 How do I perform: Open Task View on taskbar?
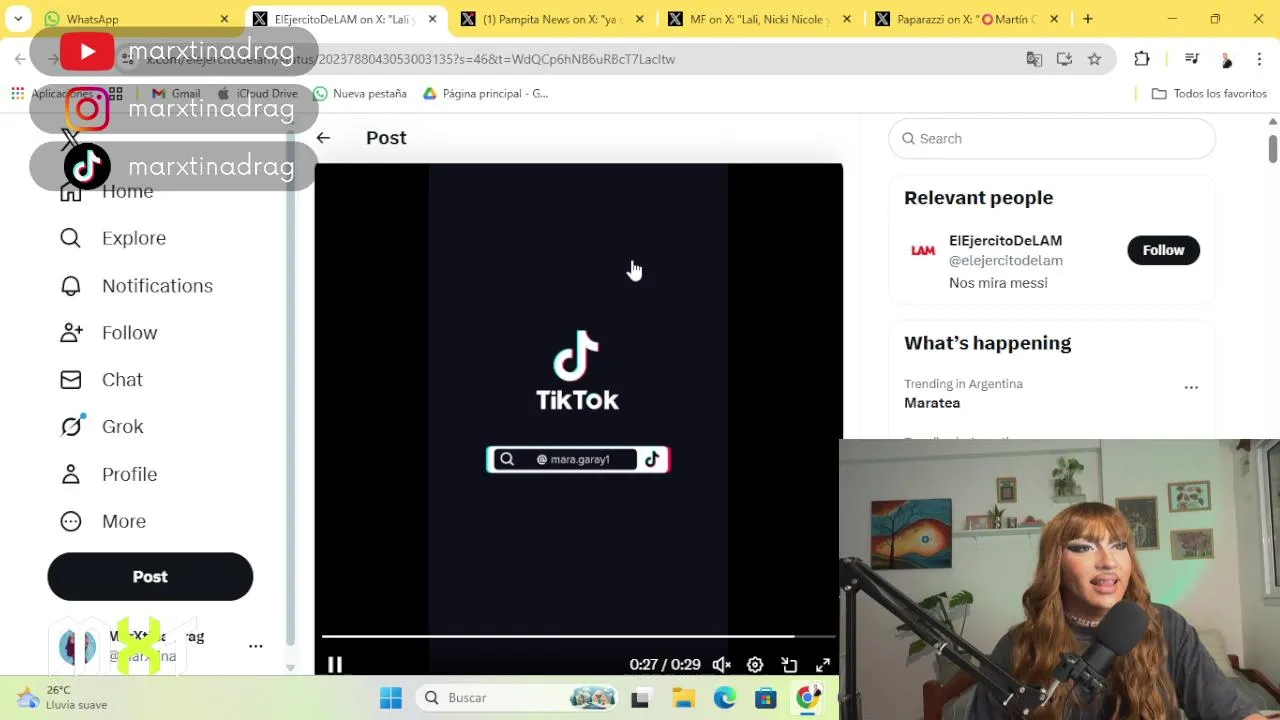pos(640,698)
